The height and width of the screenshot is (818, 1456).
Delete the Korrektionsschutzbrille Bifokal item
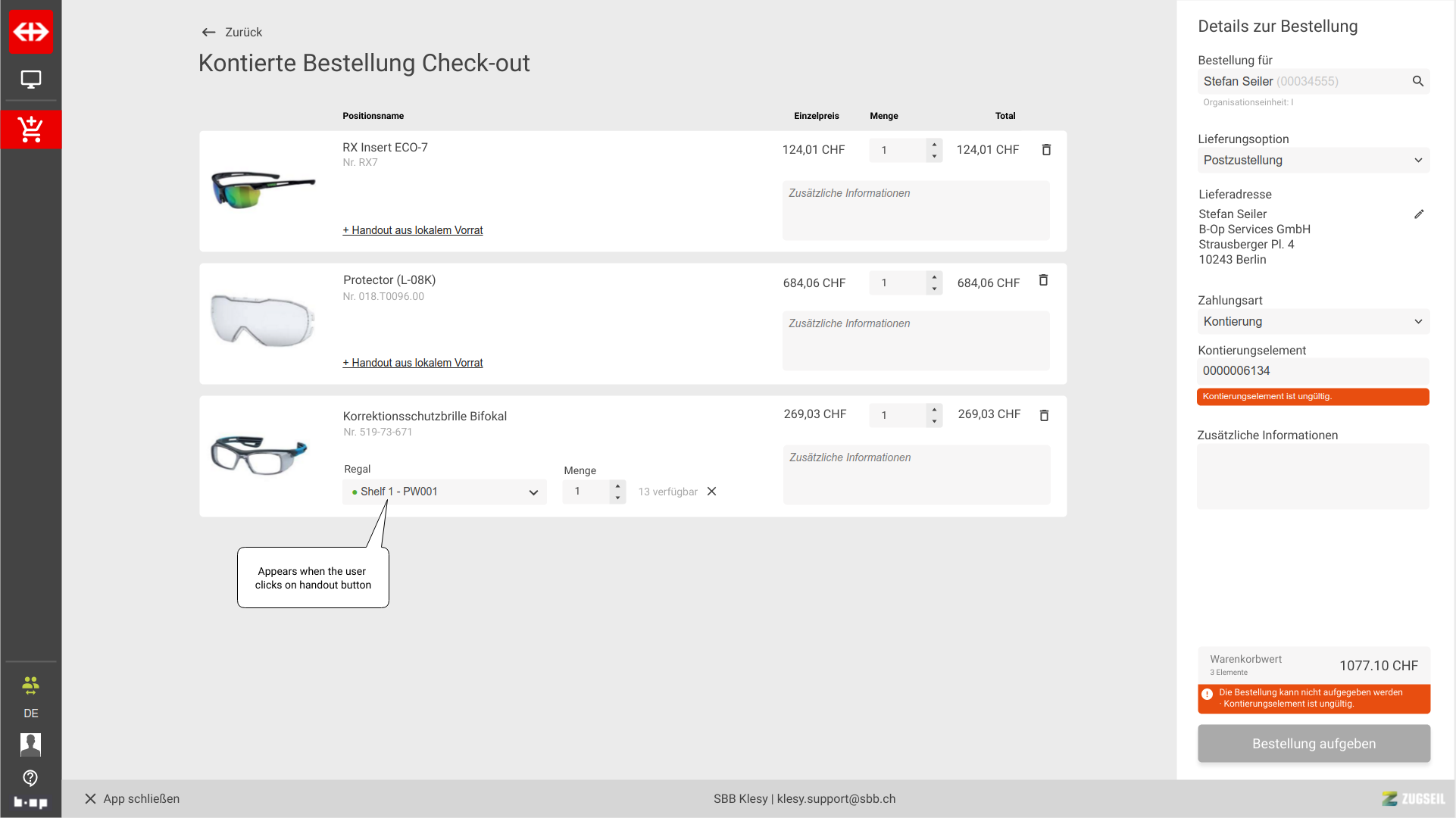(1044, 415)
